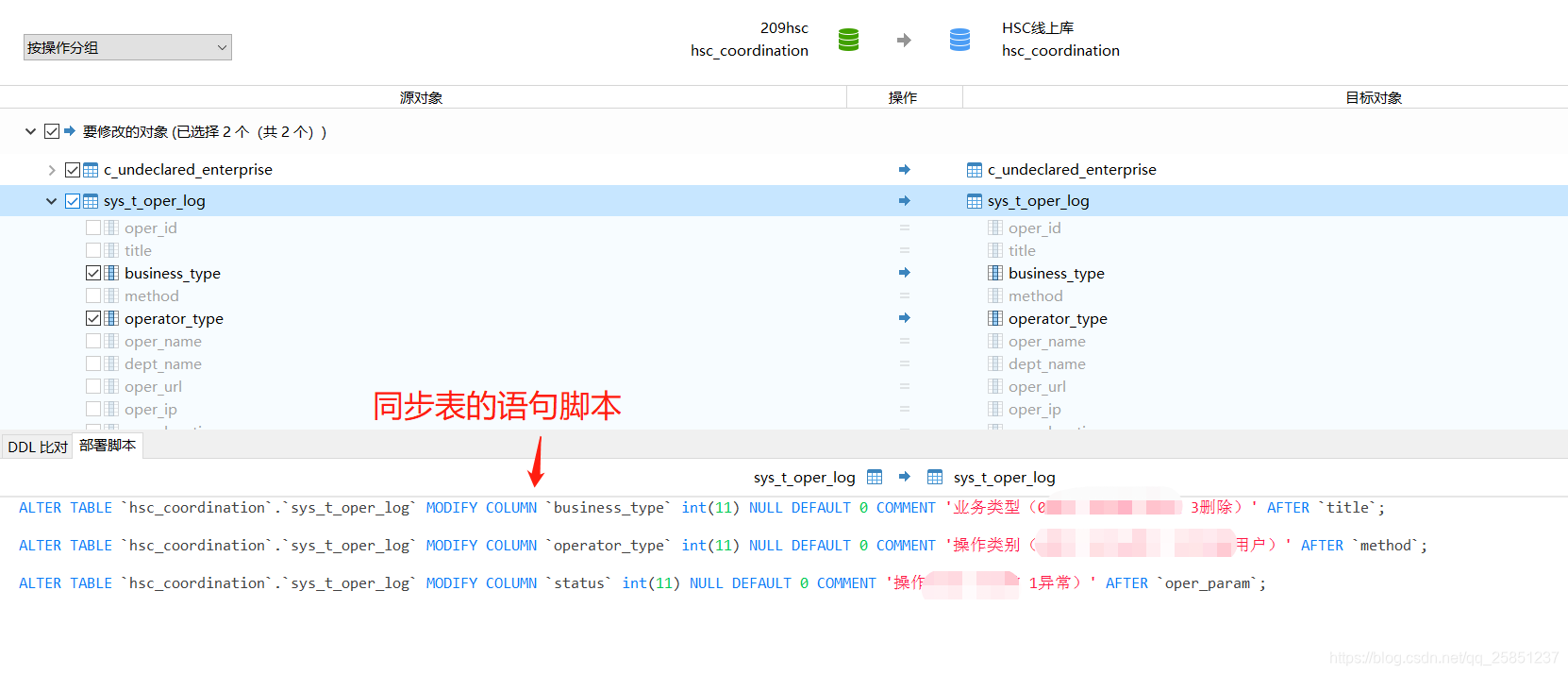Check the oper_ip column checkbox

click(x=93, y=409)
